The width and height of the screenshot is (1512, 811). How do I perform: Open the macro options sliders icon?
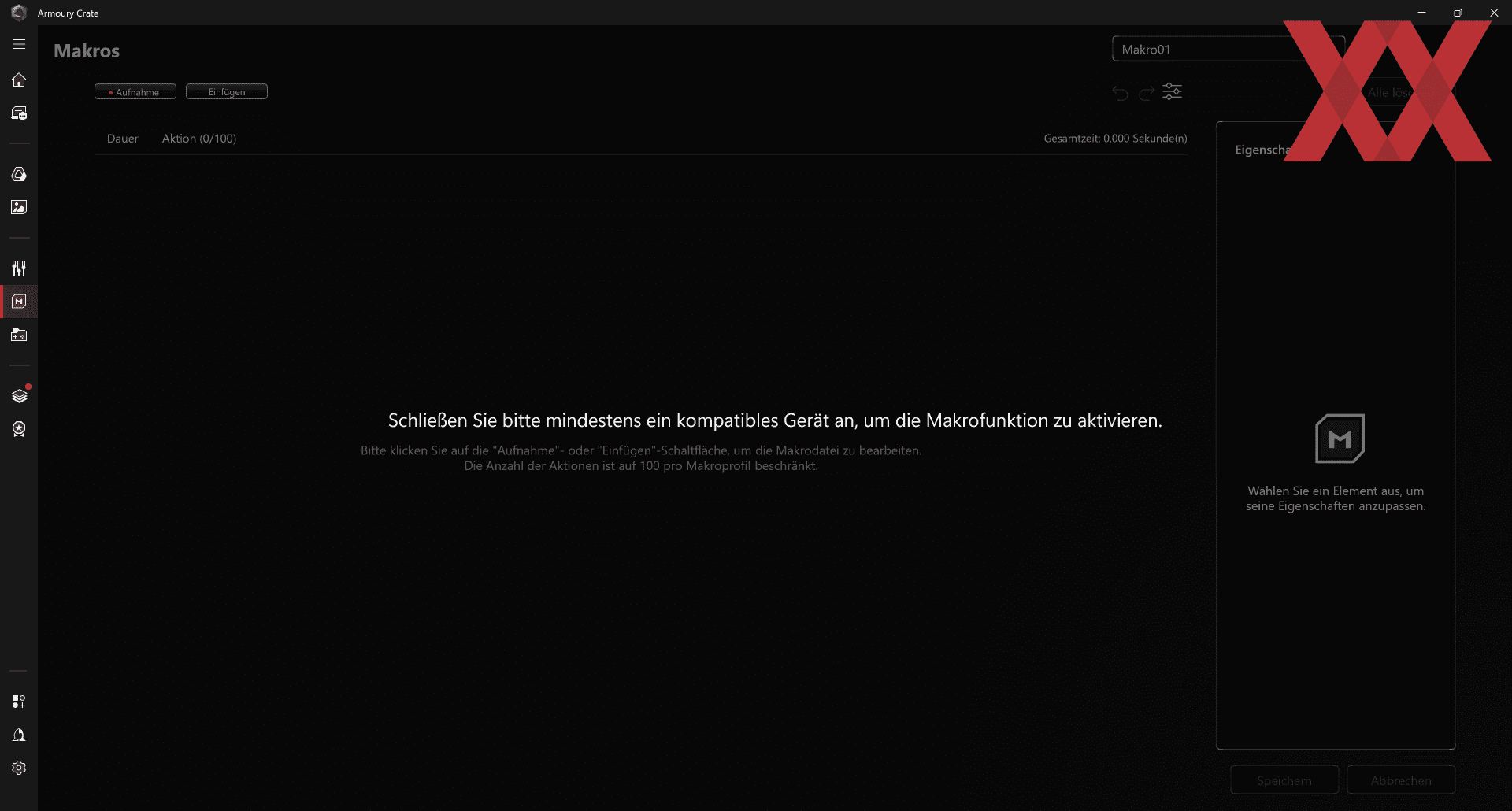(1173, 91)
